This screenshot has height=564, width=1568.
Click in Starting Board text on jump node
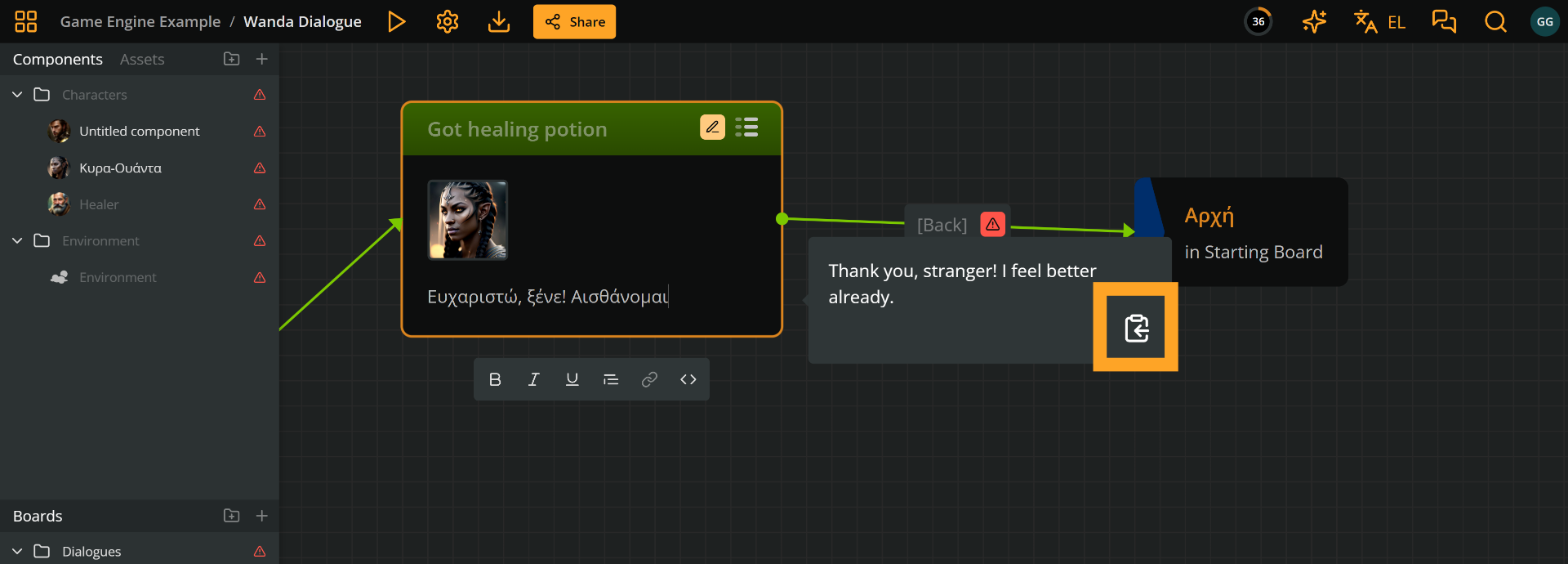1254,253
